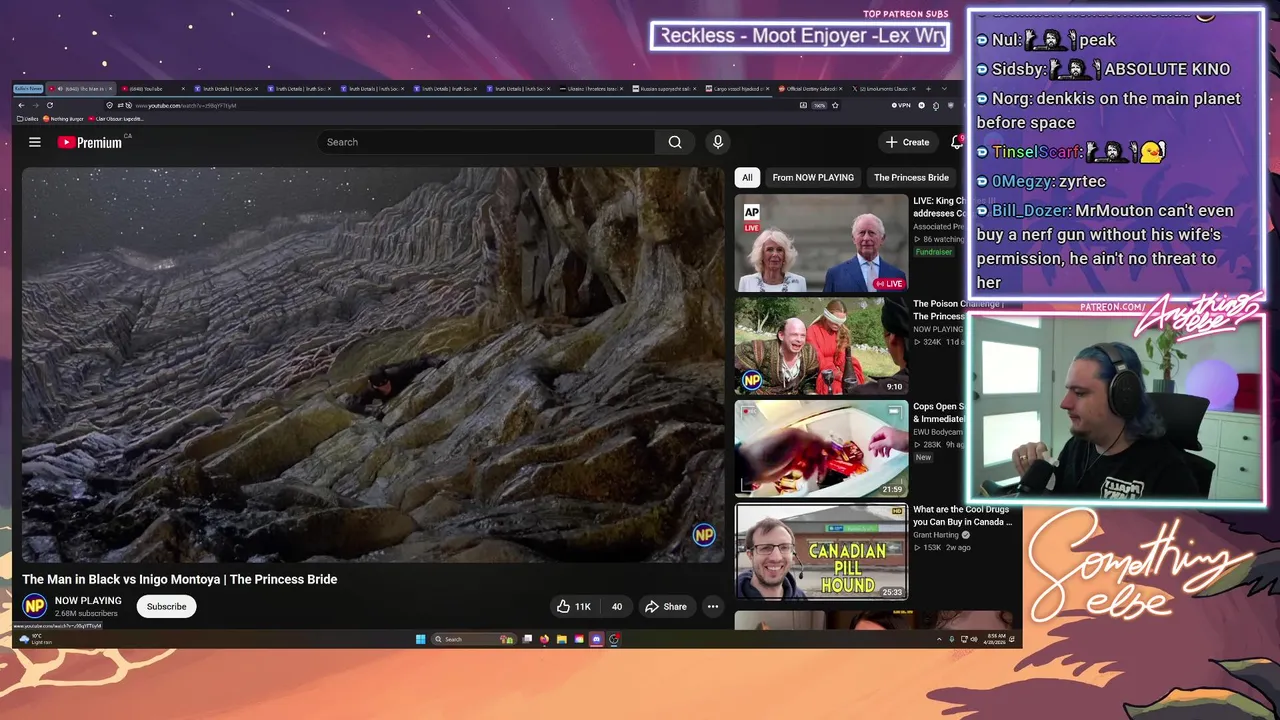The width and height of the screenshot is (1280, 720).
Task: Dislike the video showing 40
Action: tap(615, 606)
